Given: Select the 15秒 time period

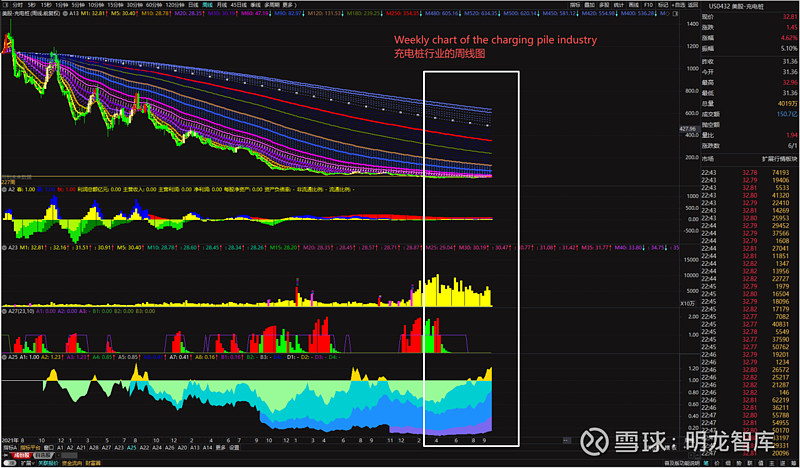Looking at the screenshot, I should click(46, 5).
